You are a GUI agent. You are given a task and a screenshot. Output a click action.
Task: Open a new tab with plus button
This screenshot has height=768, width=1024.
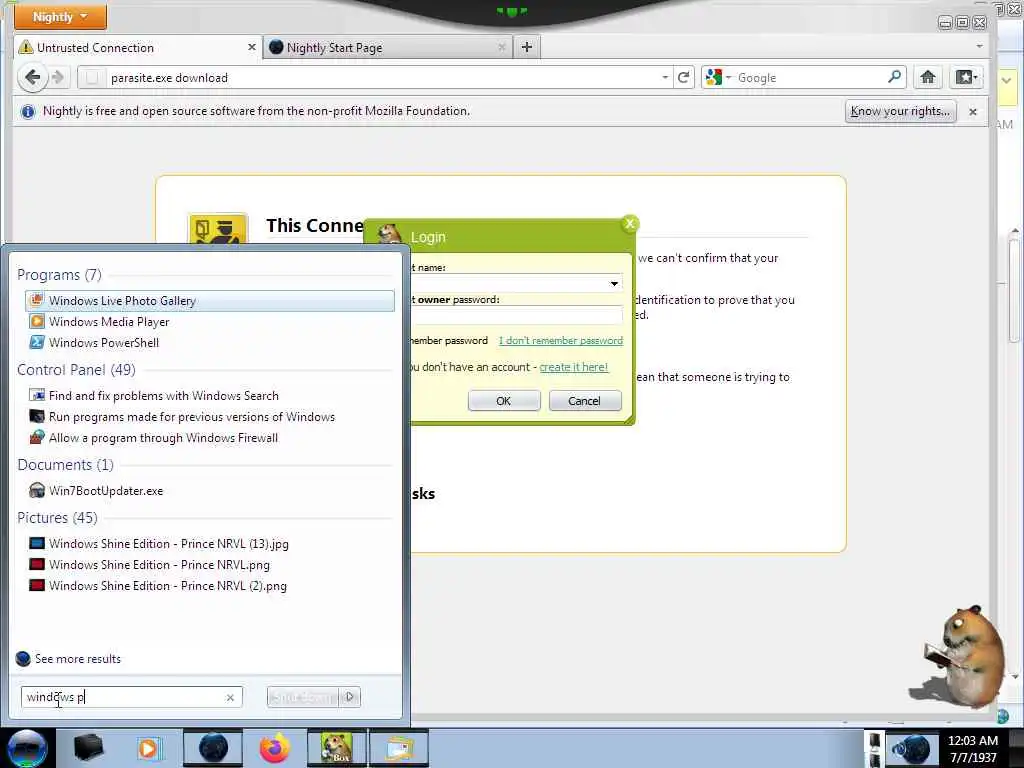click(526, 47)
